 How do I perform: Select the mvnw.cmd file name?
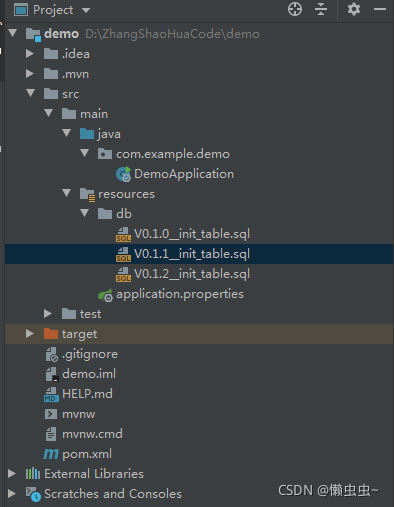(92, 434)
